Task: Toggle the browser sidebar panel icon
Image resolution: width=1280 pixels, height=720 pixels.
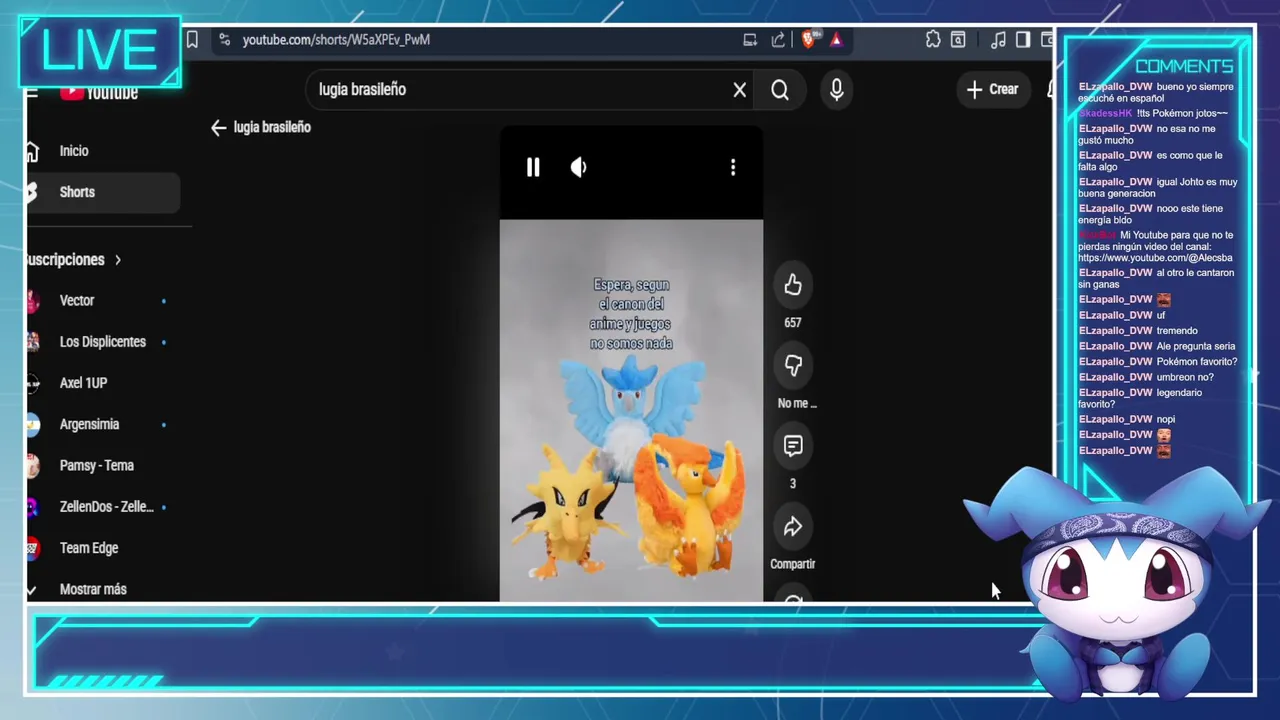Action: [x=1023, y=40]
